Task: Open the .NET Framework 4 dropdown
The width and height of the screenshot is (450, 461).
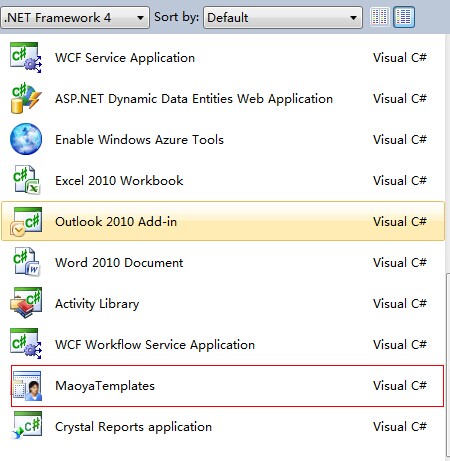Action: coord(75,17)
